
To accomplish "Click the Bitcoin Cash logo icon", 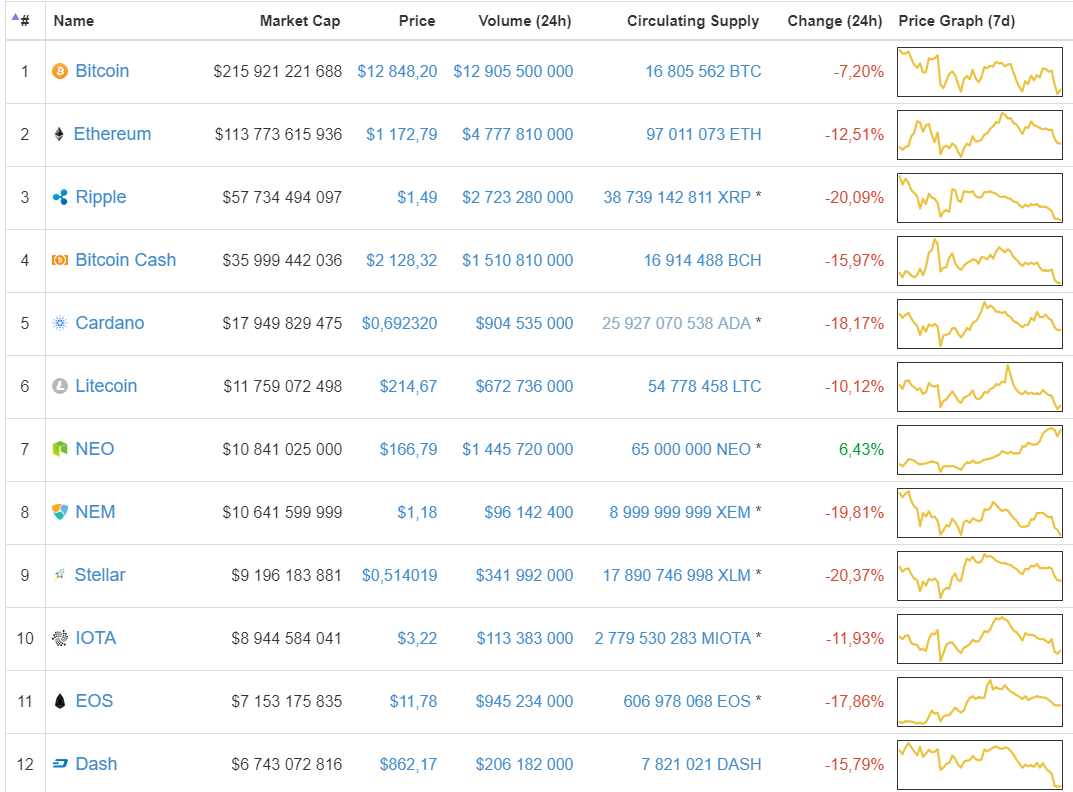I will 60,260.
